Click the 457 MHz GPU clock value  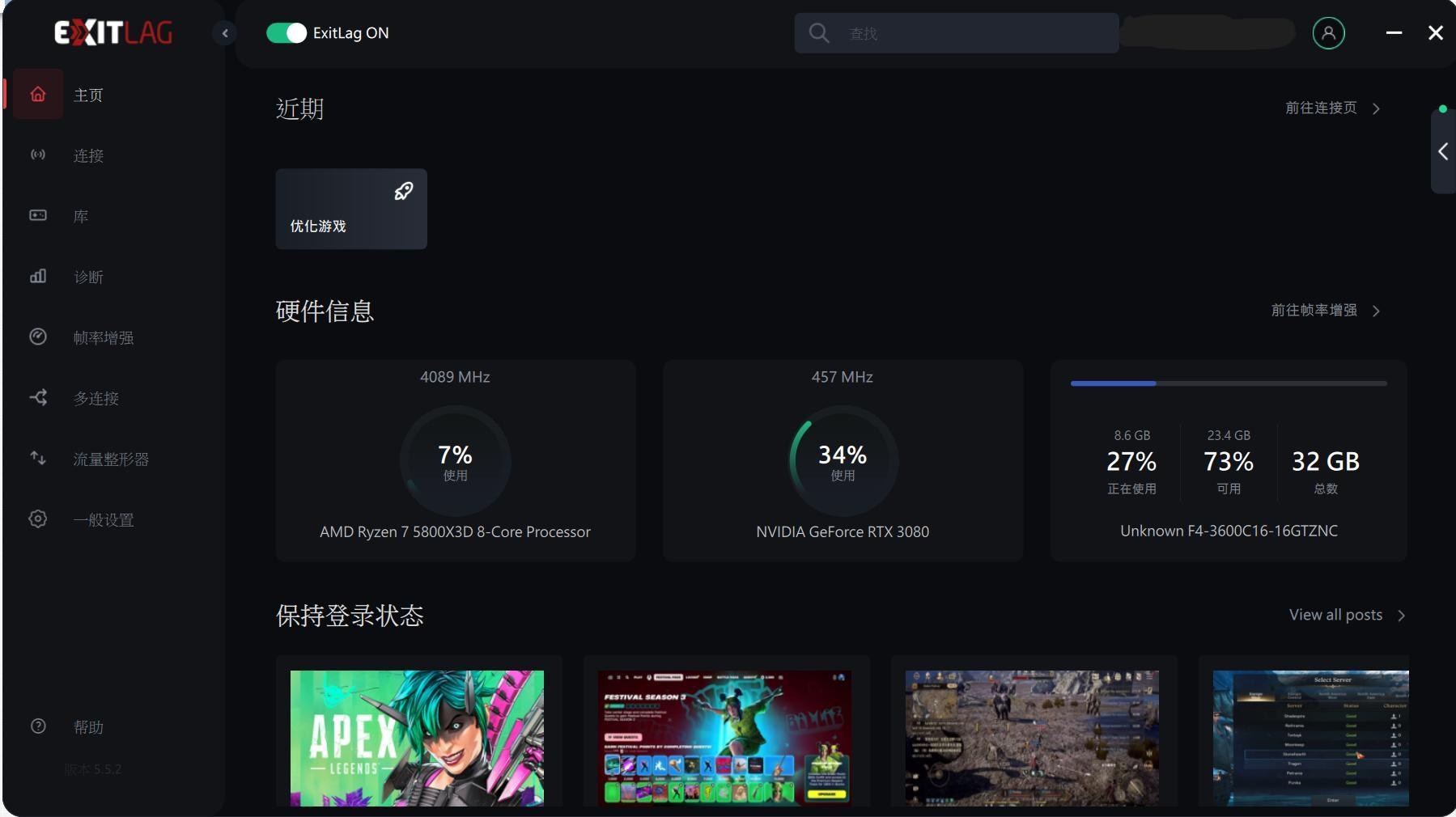coord(843,377)
